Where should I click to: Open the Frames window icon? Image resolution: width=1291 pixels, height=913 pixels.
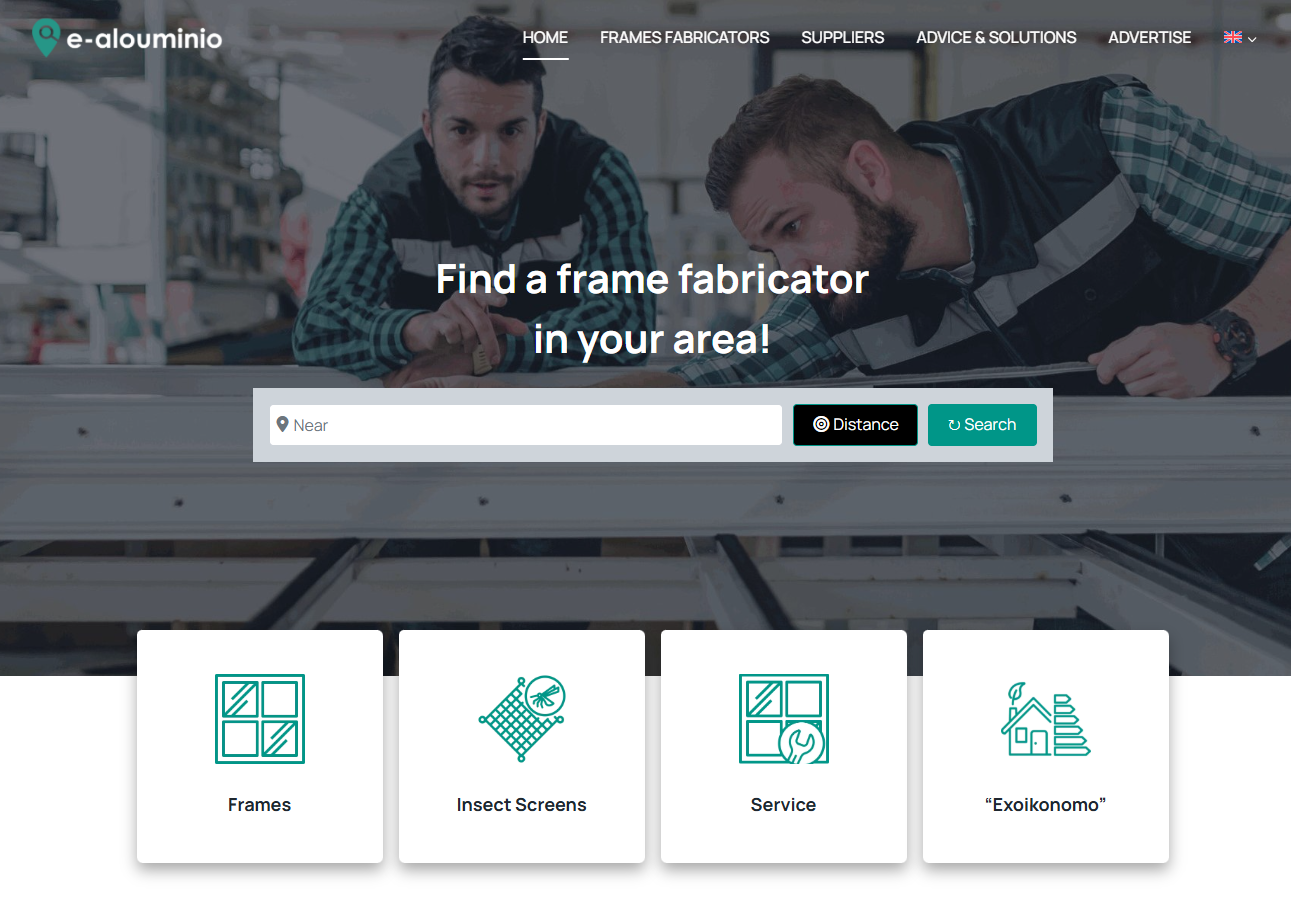260,719
